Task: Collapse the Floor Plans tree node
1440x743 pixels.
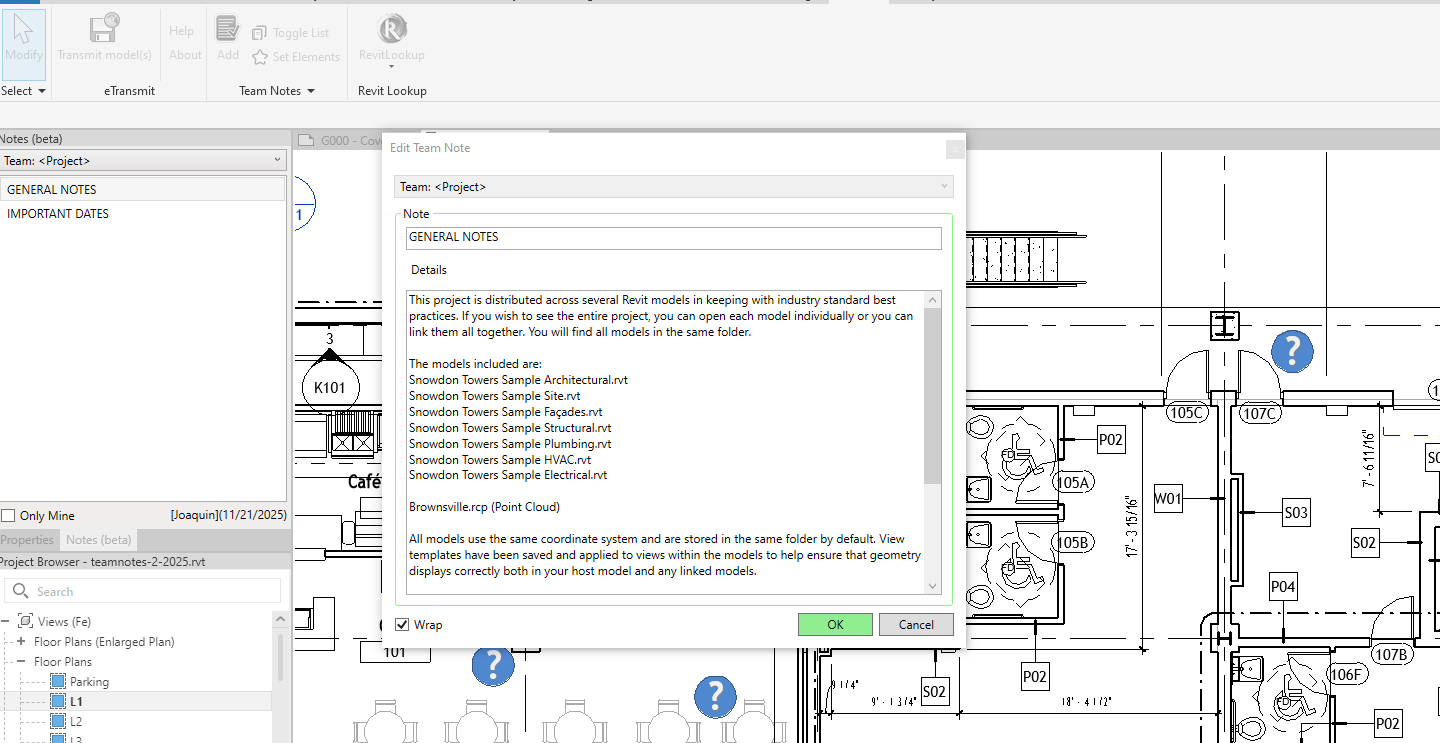Action: [21, 662]
